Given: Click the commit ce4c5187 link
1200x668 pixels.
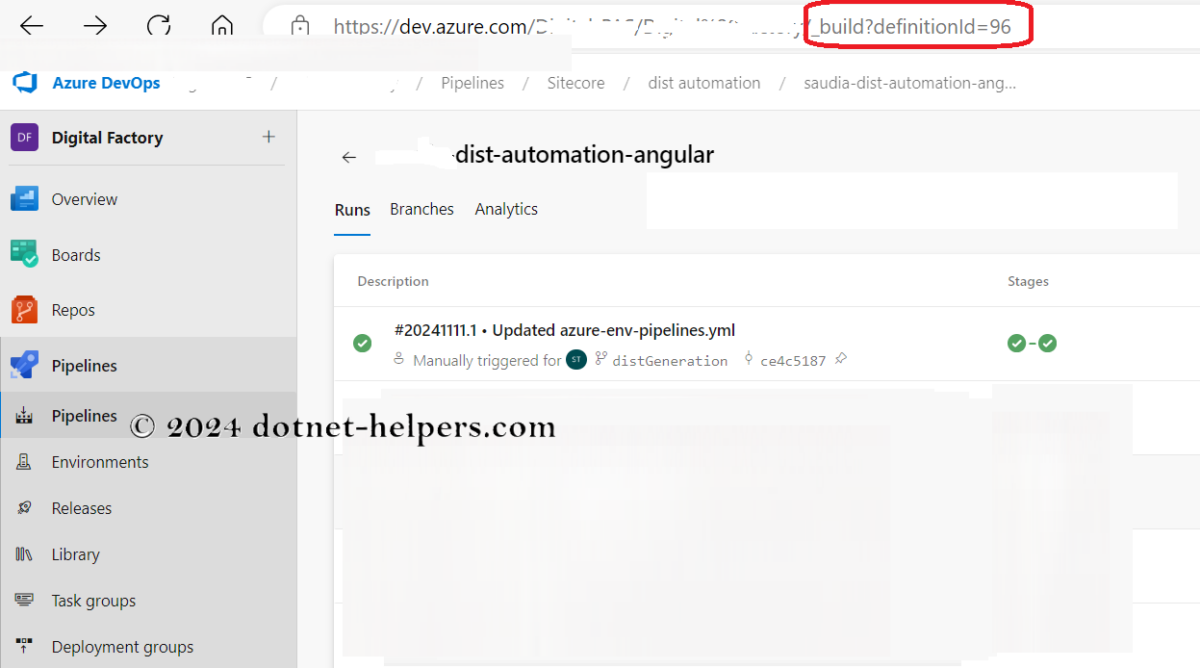Looking at the screenshot, I should 793,361.
